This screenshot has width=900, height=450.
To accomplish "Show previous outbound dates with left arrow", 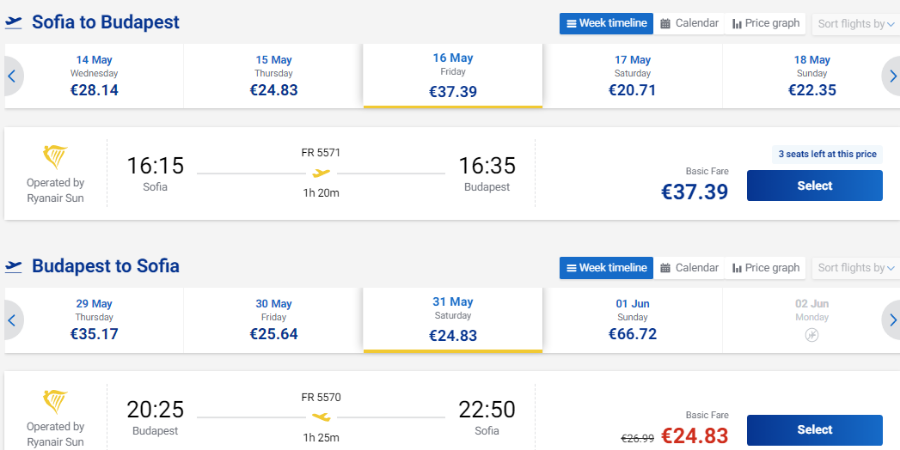I will (x=11, y=76).
